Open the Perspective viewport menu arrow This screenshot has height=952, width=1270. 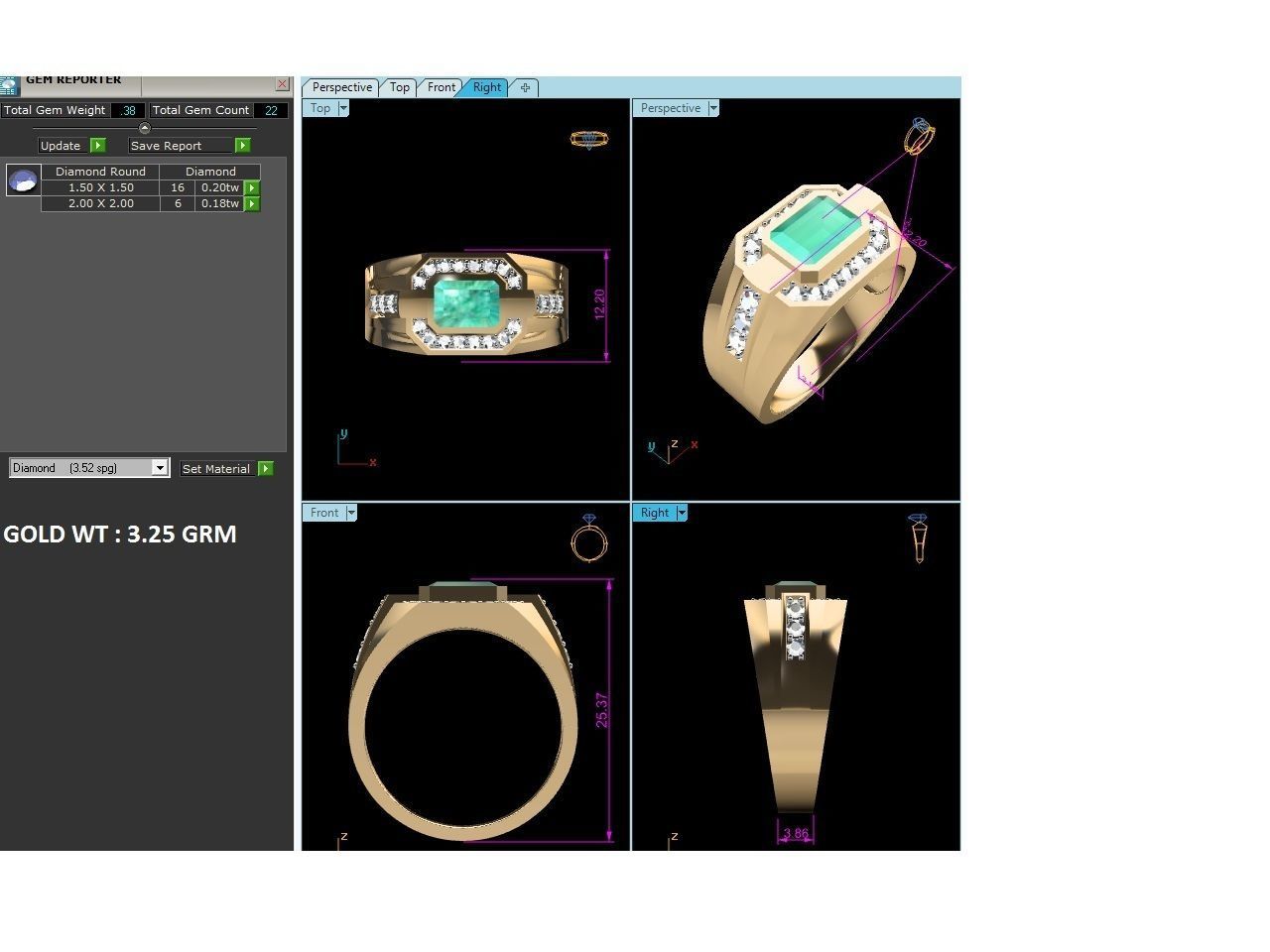click(x=713, y=108)
